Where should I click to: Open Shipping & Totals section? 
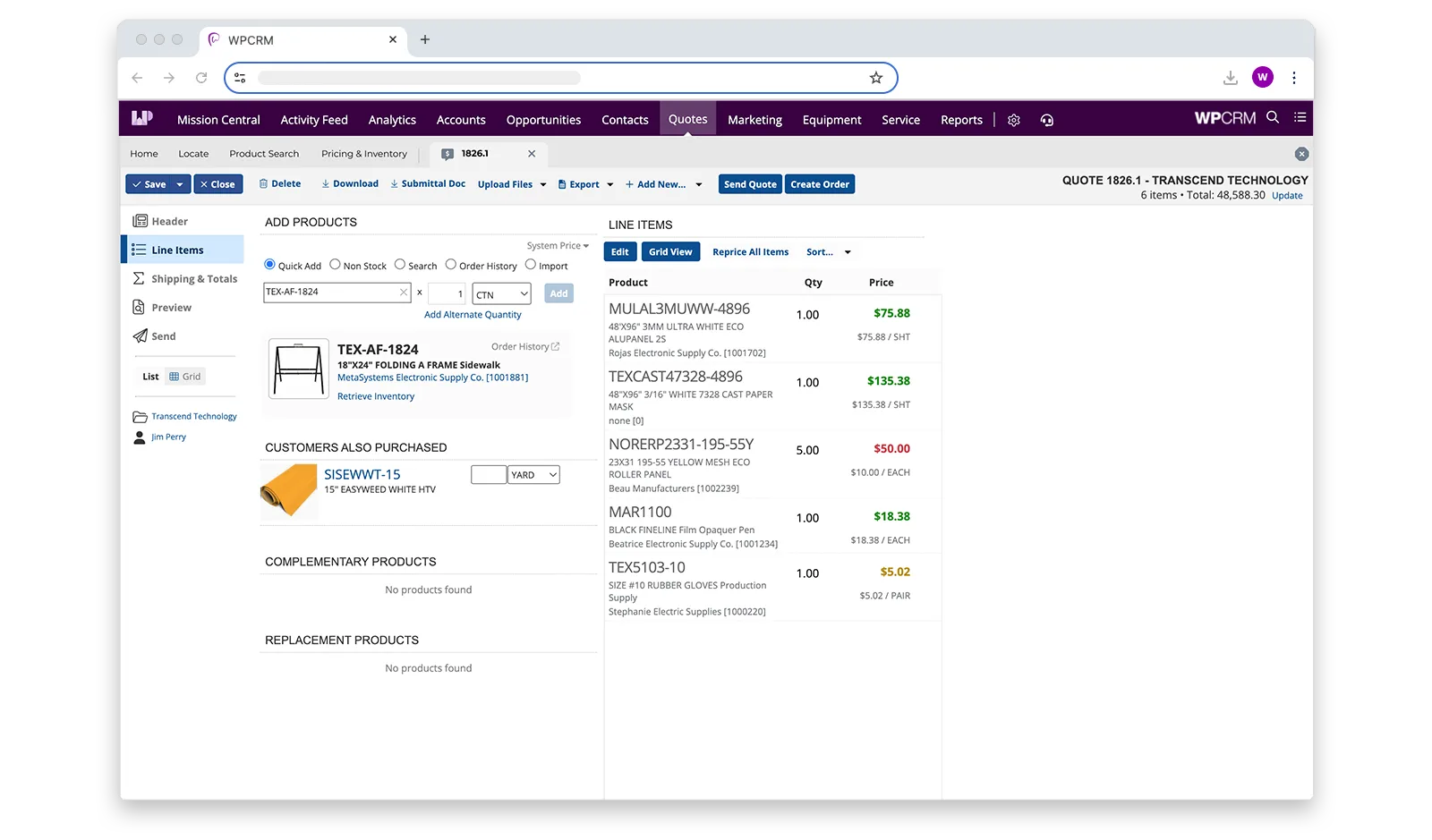point(183,278)
